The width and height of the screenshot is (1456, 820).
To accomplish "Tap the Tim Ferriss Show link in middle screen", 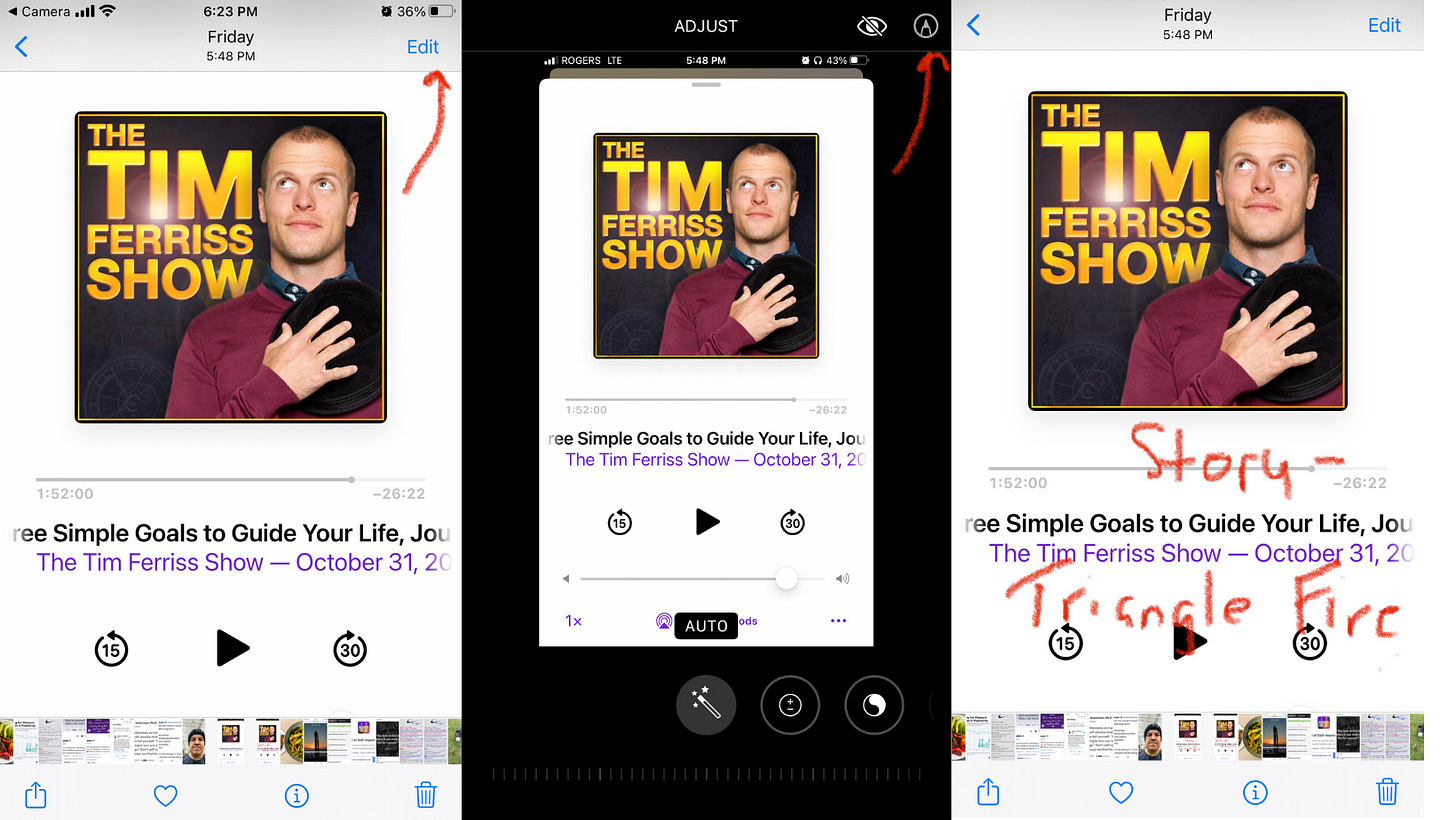I will pyautogui.click(x=715, y=460).
